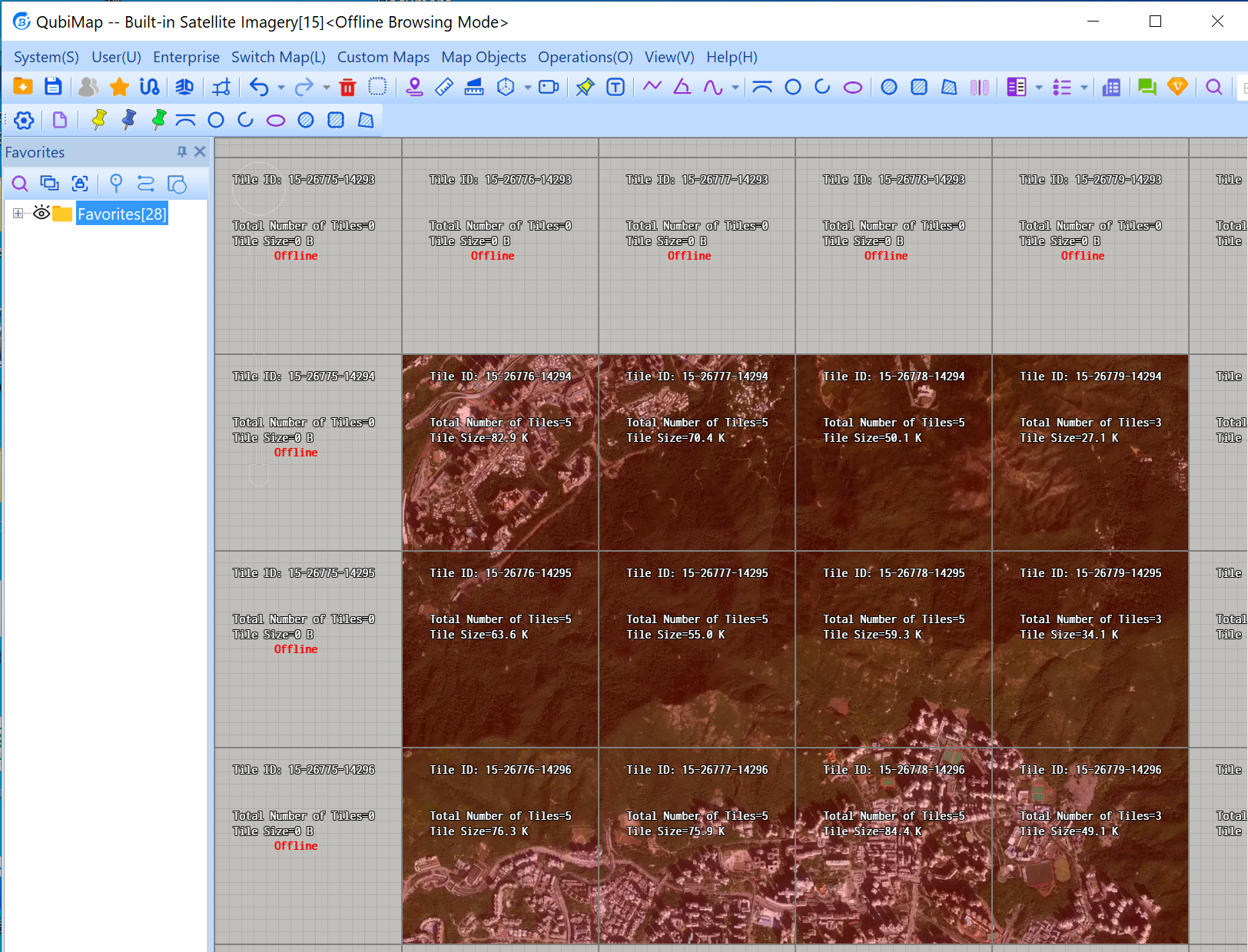Click the purple ellipse tool in main toolbar
This screenshot has width=1248, height=952.
pyautogui.click(x=853, y=87)
